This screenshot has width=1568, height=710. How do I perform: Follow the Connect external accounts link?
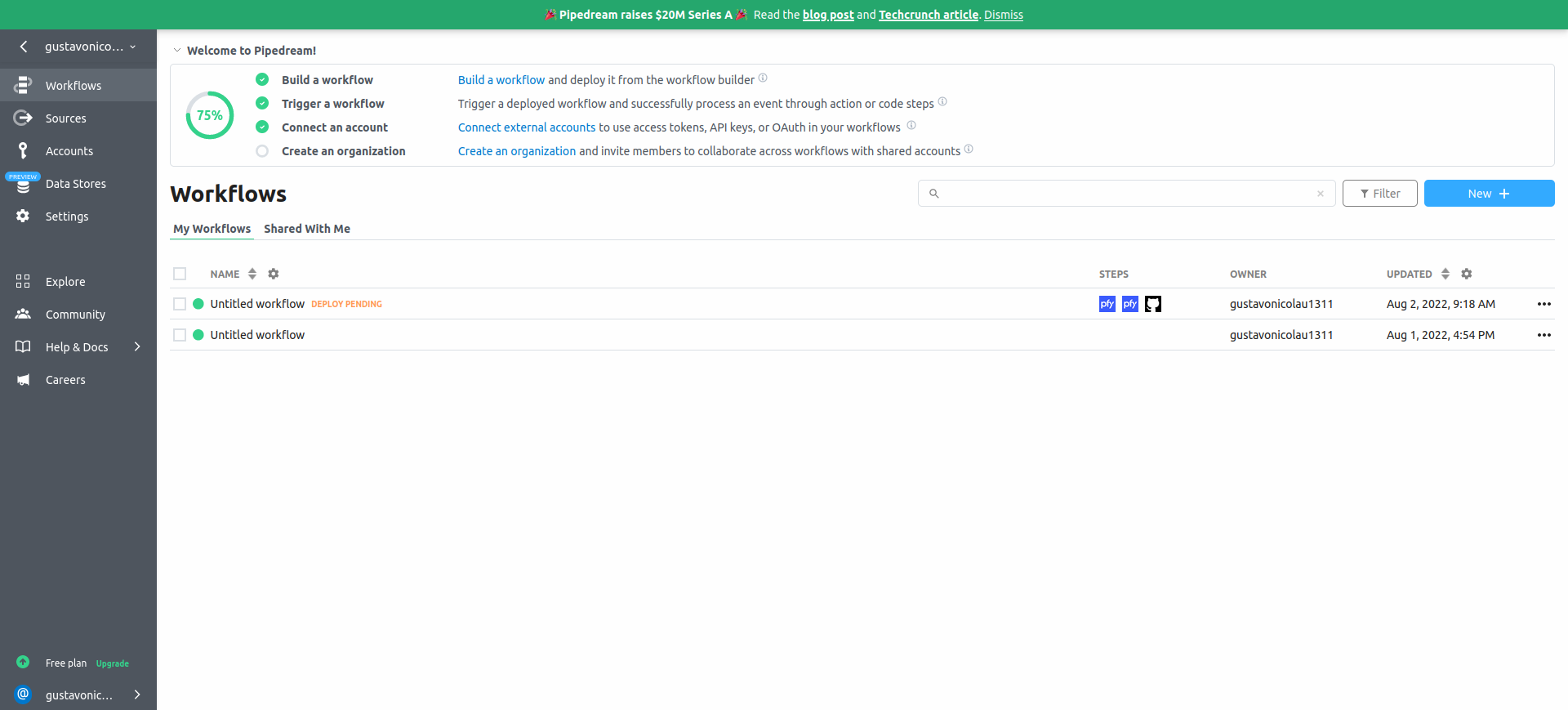pyautogui.click(x=527, y=127)
